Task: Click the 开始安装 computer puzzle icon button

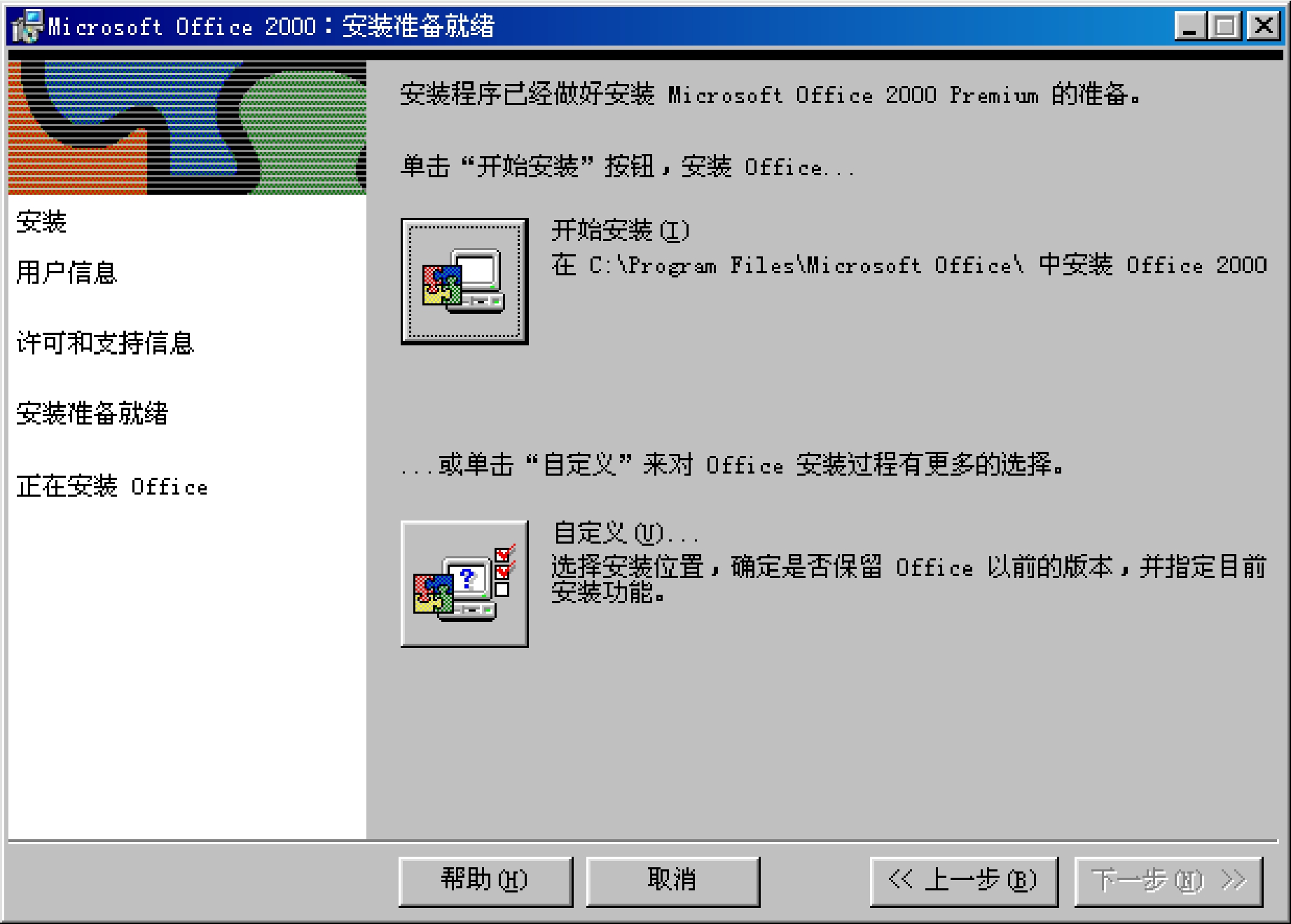Action: coord(464,281)
